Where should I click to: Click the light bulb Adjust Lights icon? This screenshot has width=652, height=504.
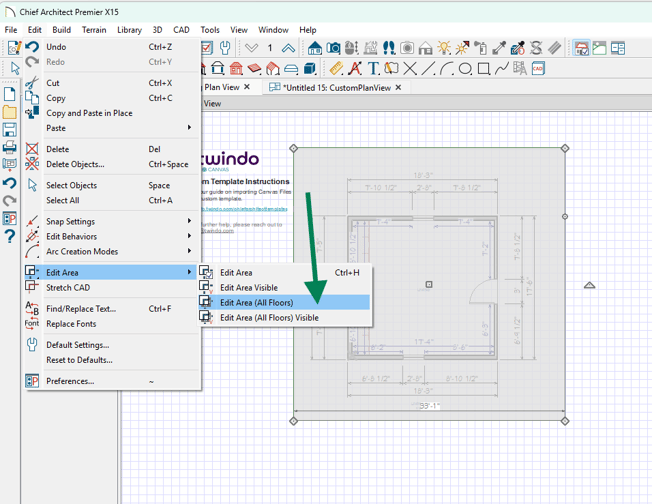[444, 48]
